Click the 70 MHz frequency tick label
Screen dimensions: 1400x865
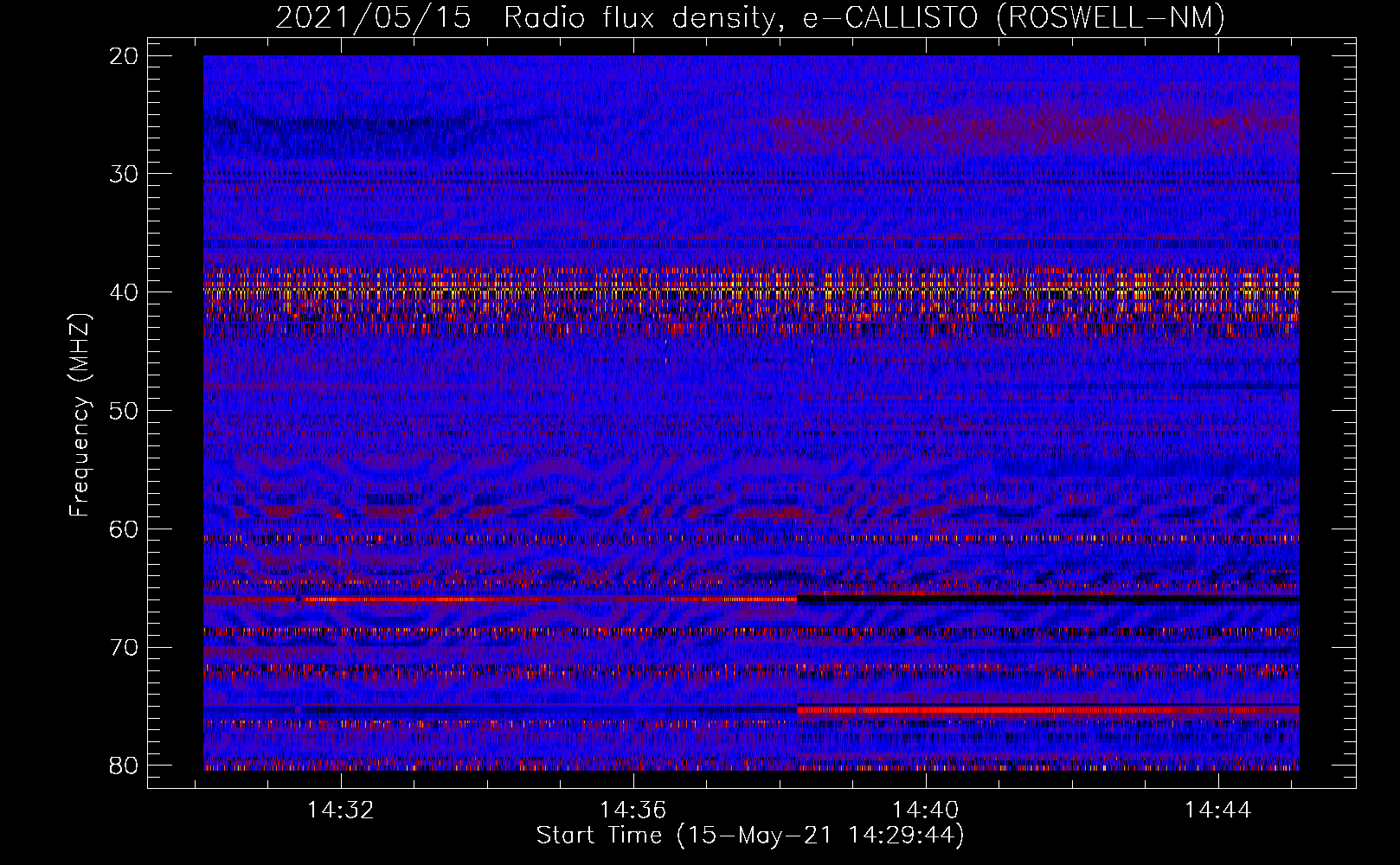(x=124, y=648)
